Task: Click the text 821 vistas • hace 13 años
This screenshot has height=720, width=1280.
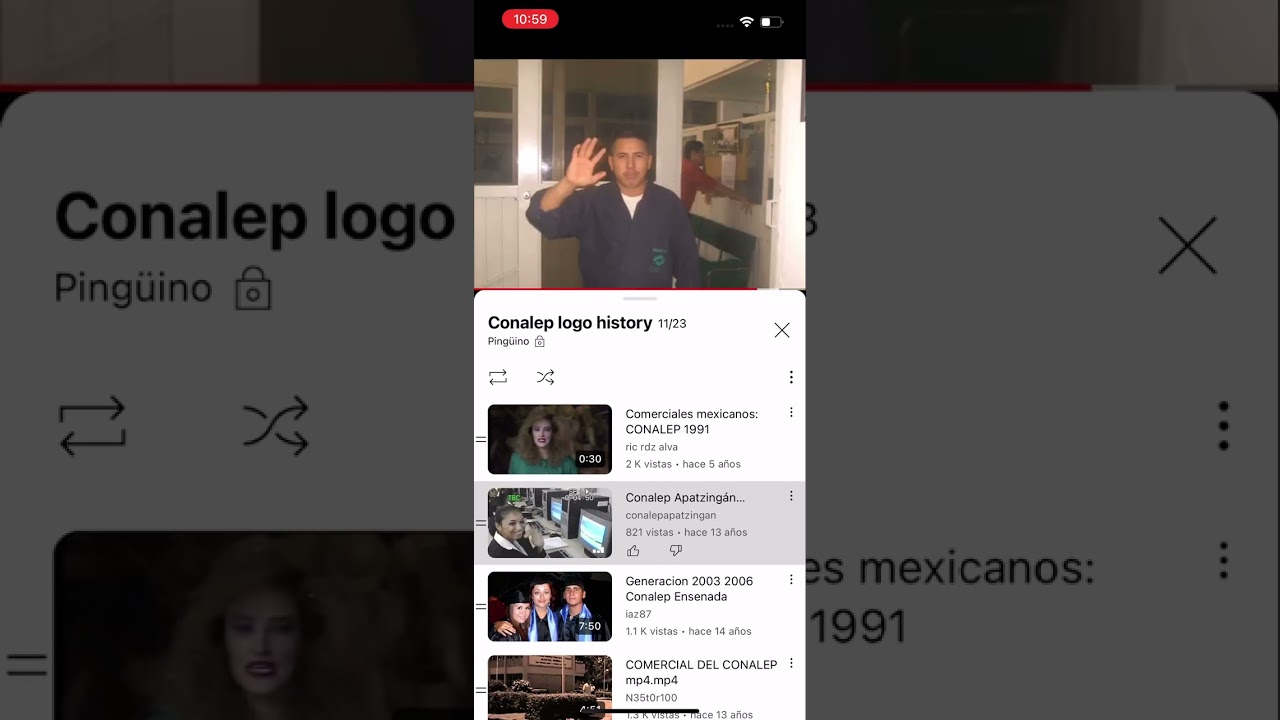Action: (x=687, y=532)
